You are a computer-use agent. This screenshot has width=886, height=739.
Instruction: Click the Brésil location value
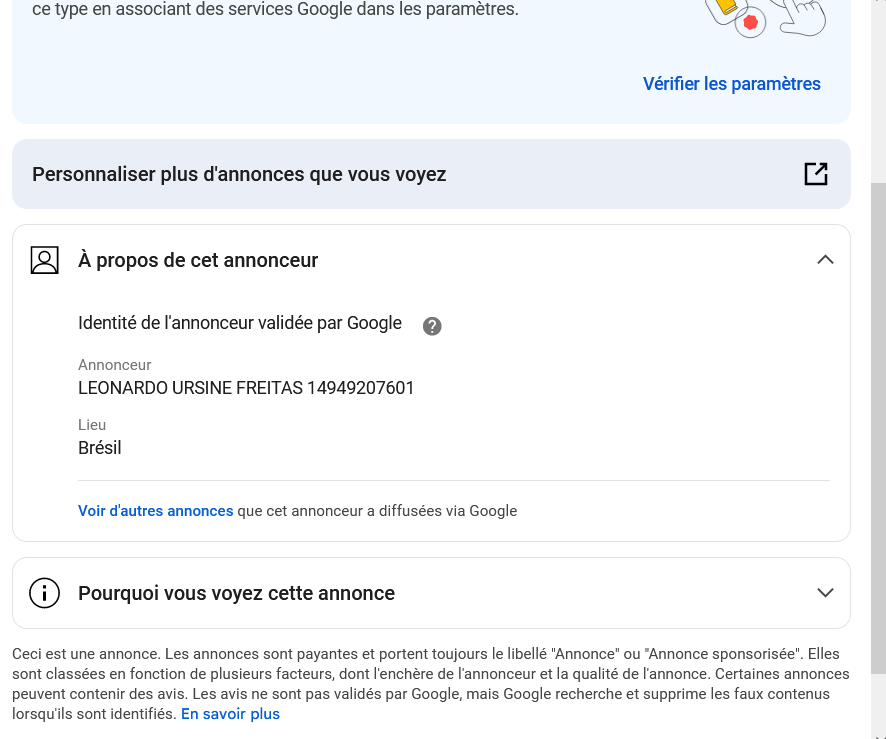coord(100,448)
